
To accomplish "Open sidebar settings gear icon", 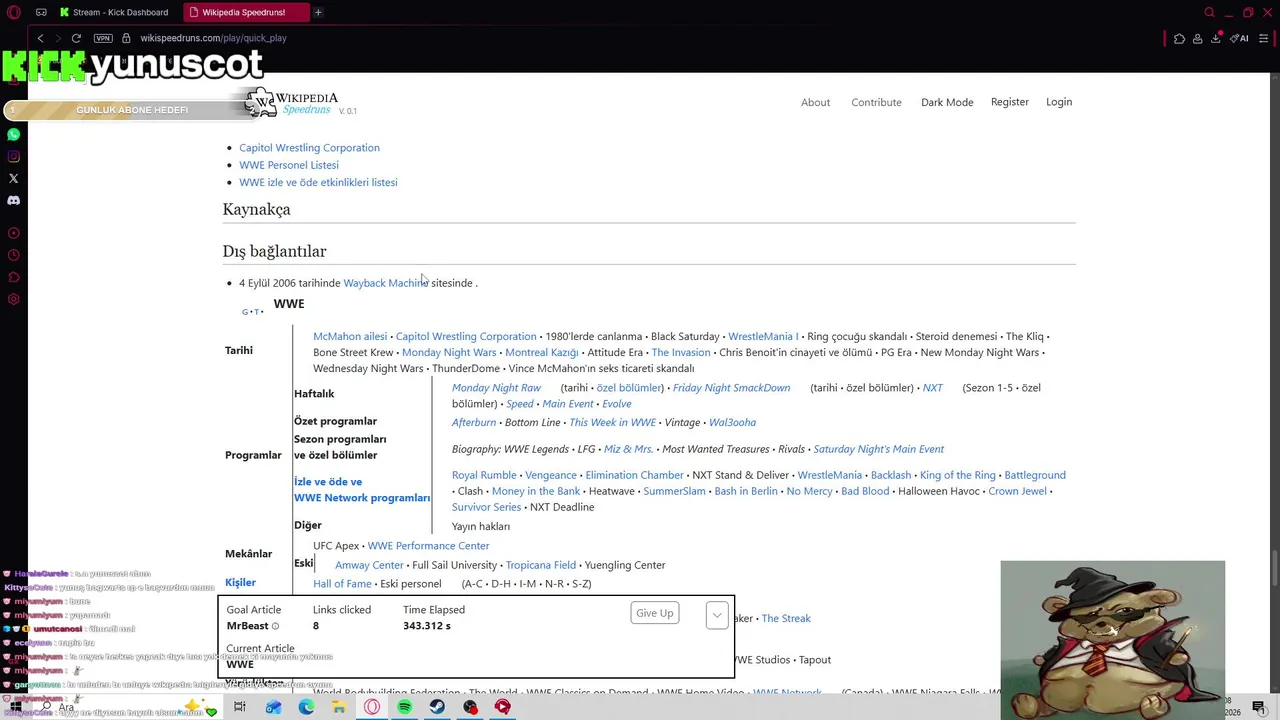I will coord(14,299).
